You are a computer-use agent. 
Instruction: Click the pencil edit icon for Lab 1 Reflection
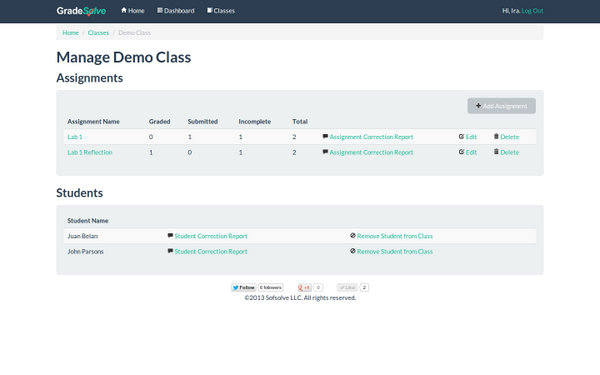tap(461, 152)
